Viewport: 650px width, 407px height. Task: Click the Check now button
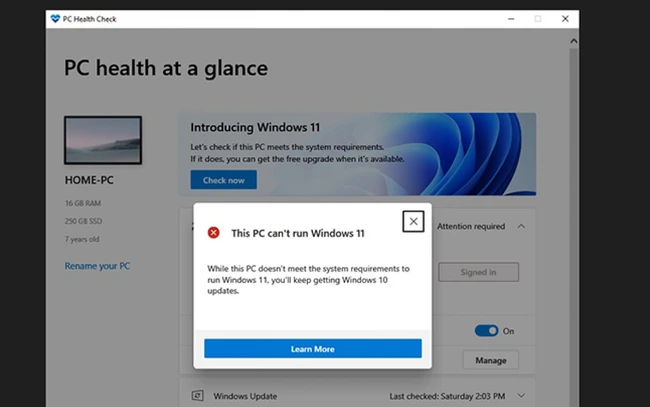(223, 180)
